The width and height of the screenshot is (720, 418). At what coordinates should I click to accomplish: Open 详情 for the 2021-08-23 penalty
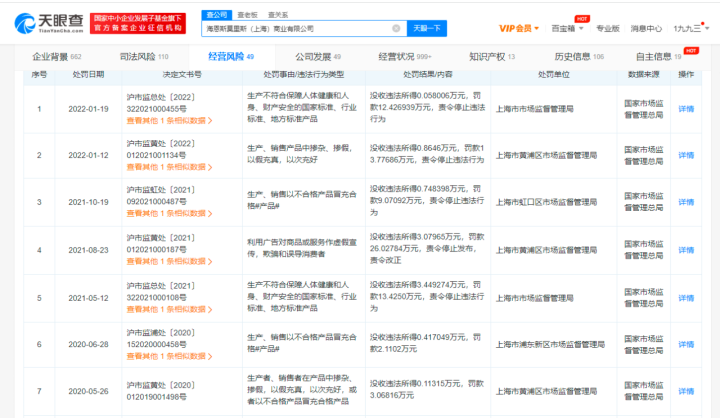(x=686, y=250)
